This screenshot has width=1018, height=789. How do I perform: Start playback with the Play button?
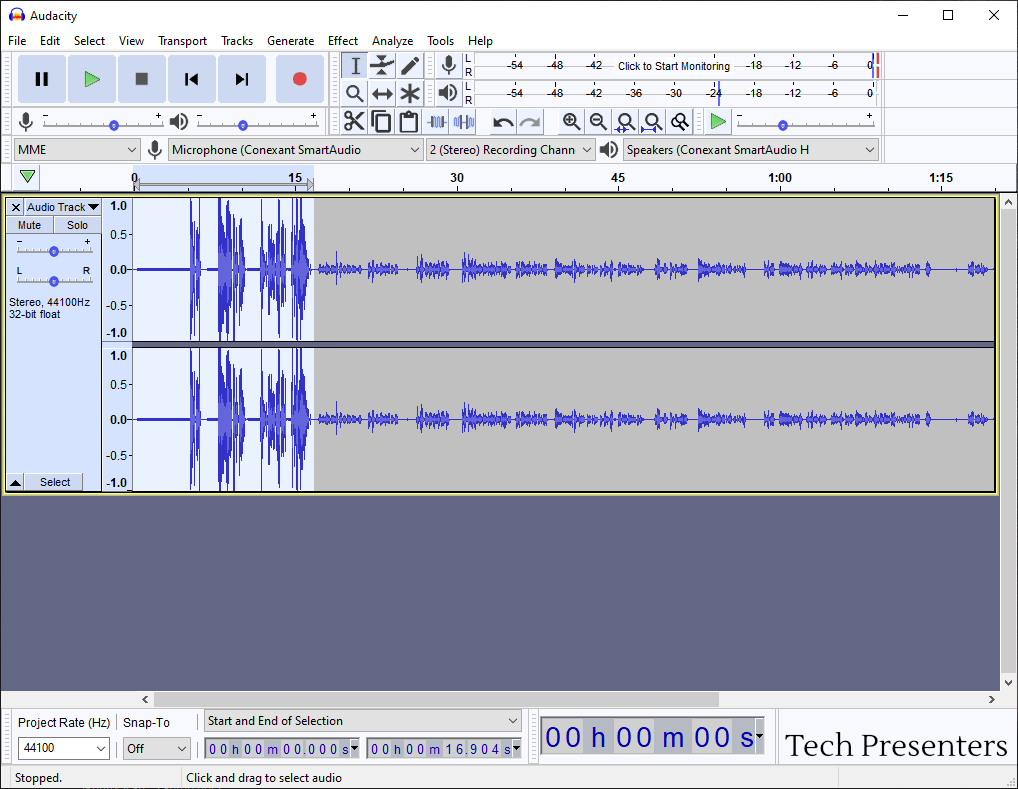click(x=92, y=79)
